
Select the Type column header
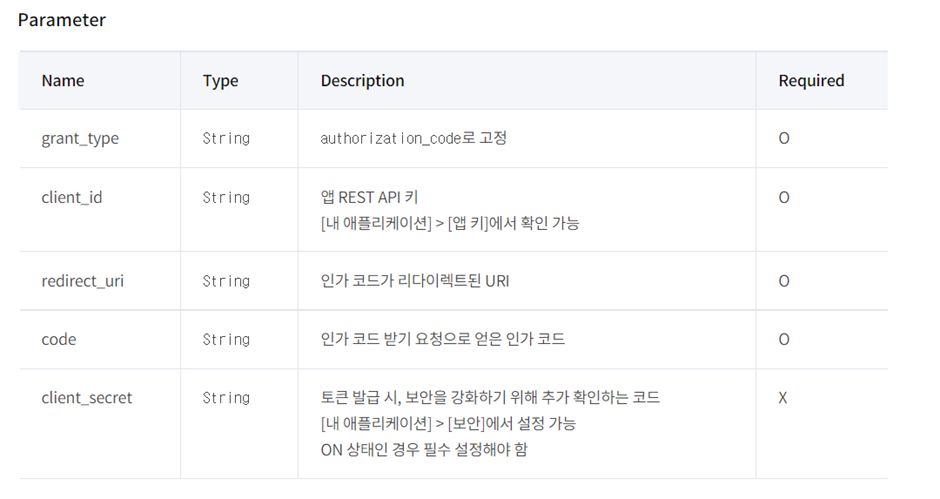tap(220, 81)
